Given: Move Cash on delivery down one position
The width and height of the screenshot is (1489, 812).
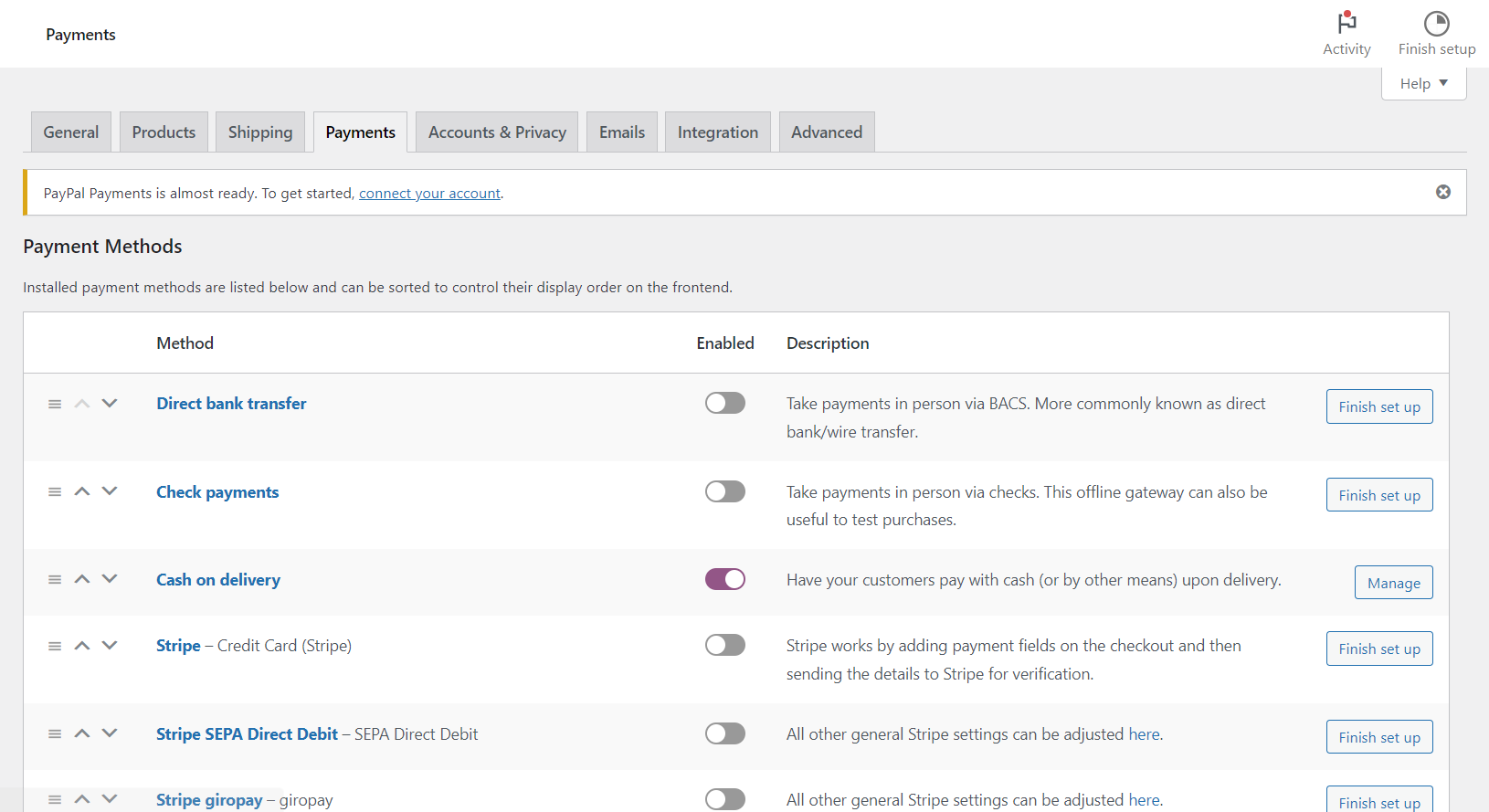Looking at the screenshot, I should point(110,579).
